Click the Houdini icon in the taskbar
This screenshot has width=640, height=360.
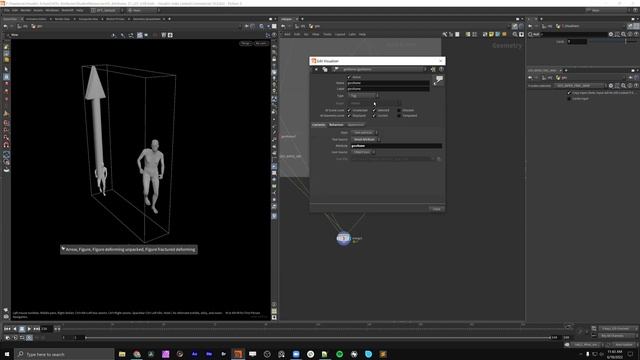coord(238,354)
